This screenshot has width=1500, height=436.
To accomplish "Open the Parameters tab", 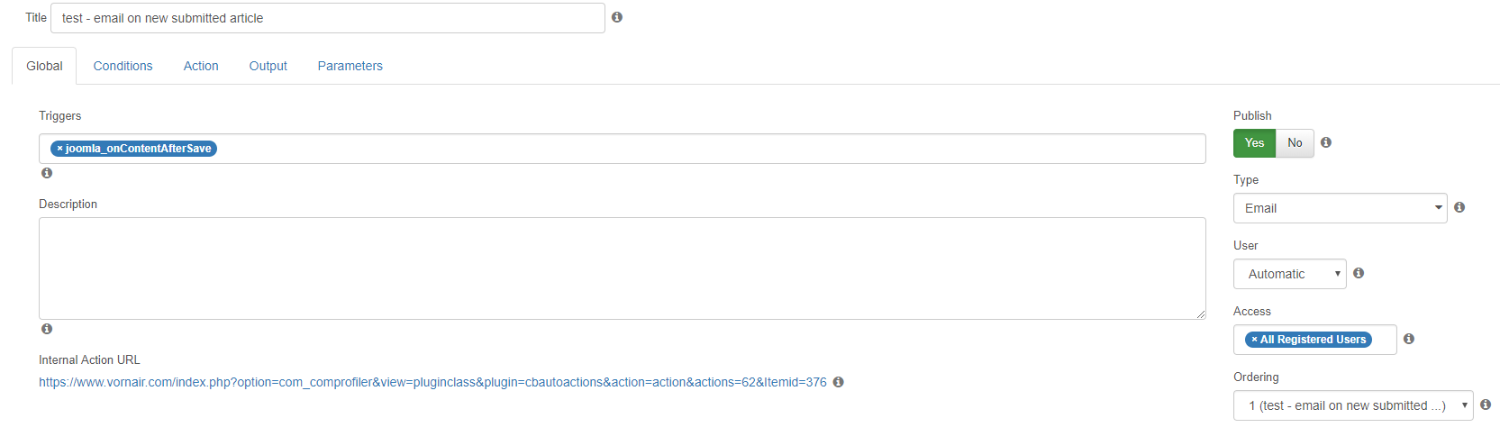I will click(x=350, y=66).
